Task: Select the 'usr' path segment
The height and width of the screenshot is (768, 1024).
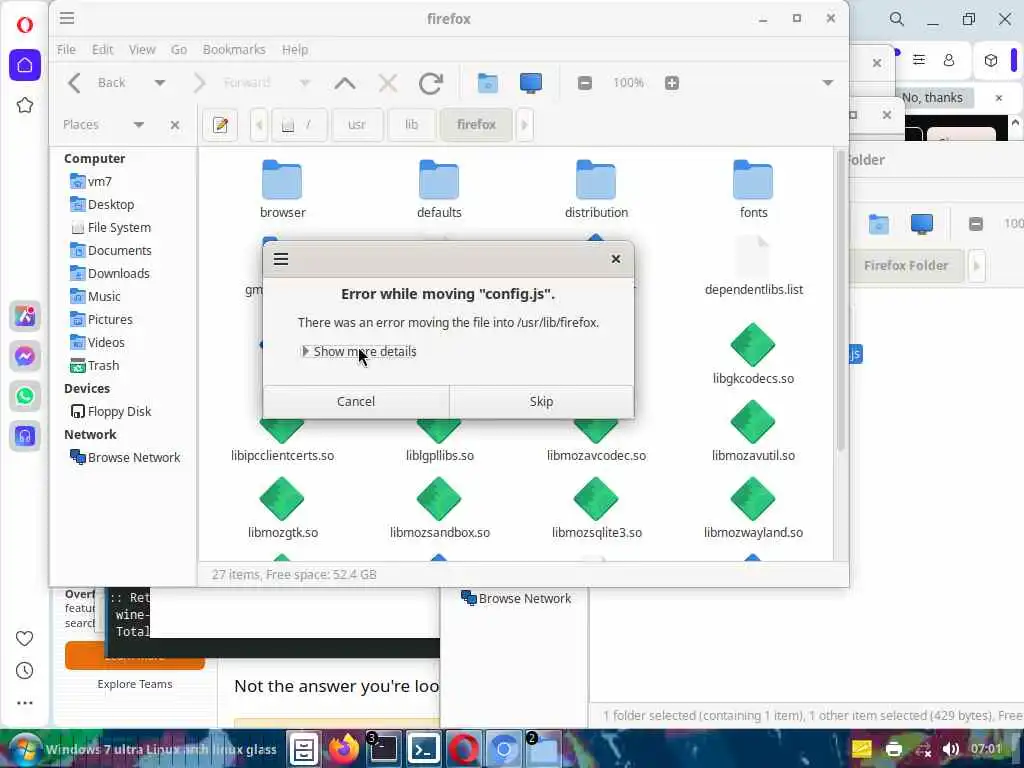Action: pos(357,125)
